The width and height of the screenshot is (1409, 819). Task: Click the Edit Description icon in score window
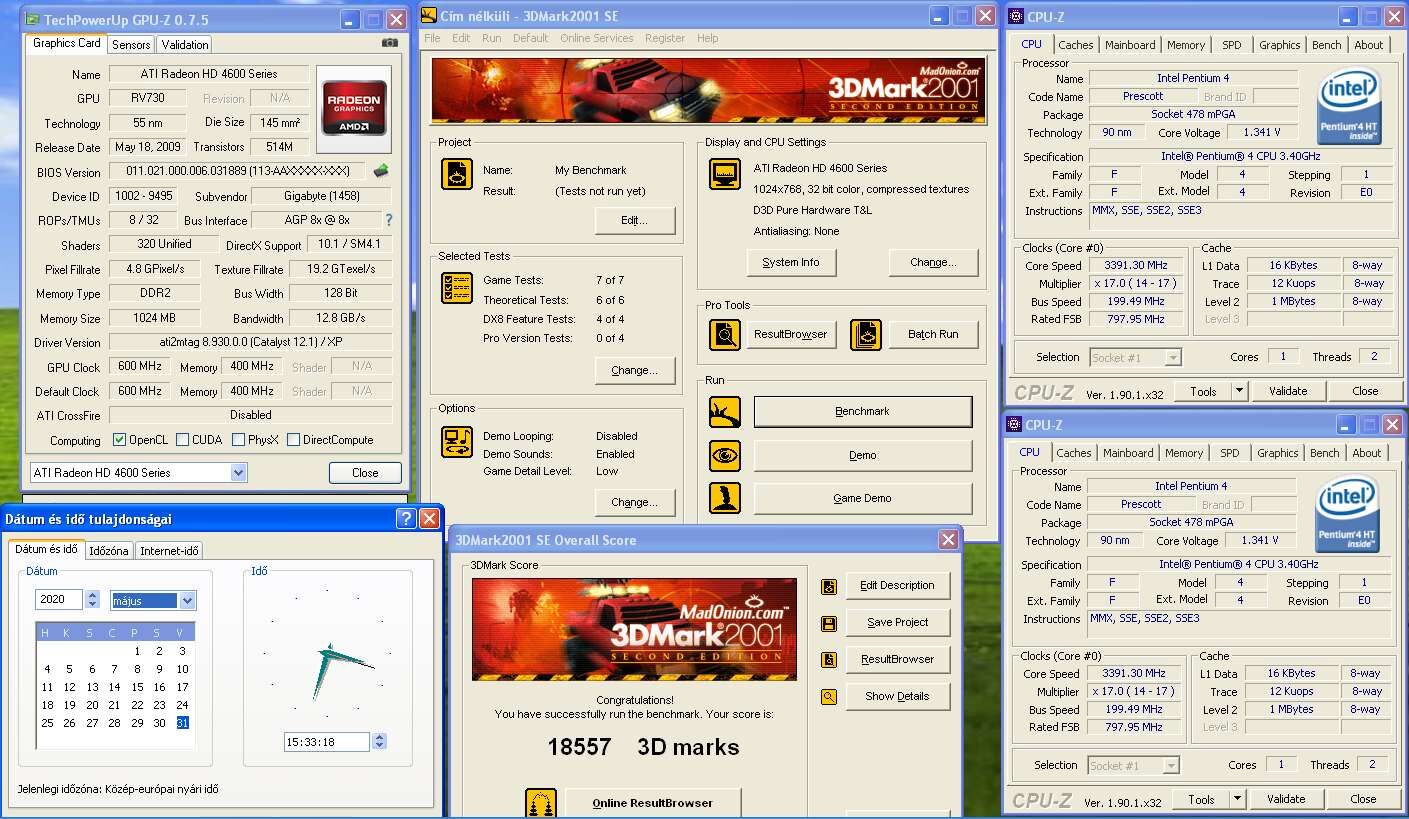(828, 586)
